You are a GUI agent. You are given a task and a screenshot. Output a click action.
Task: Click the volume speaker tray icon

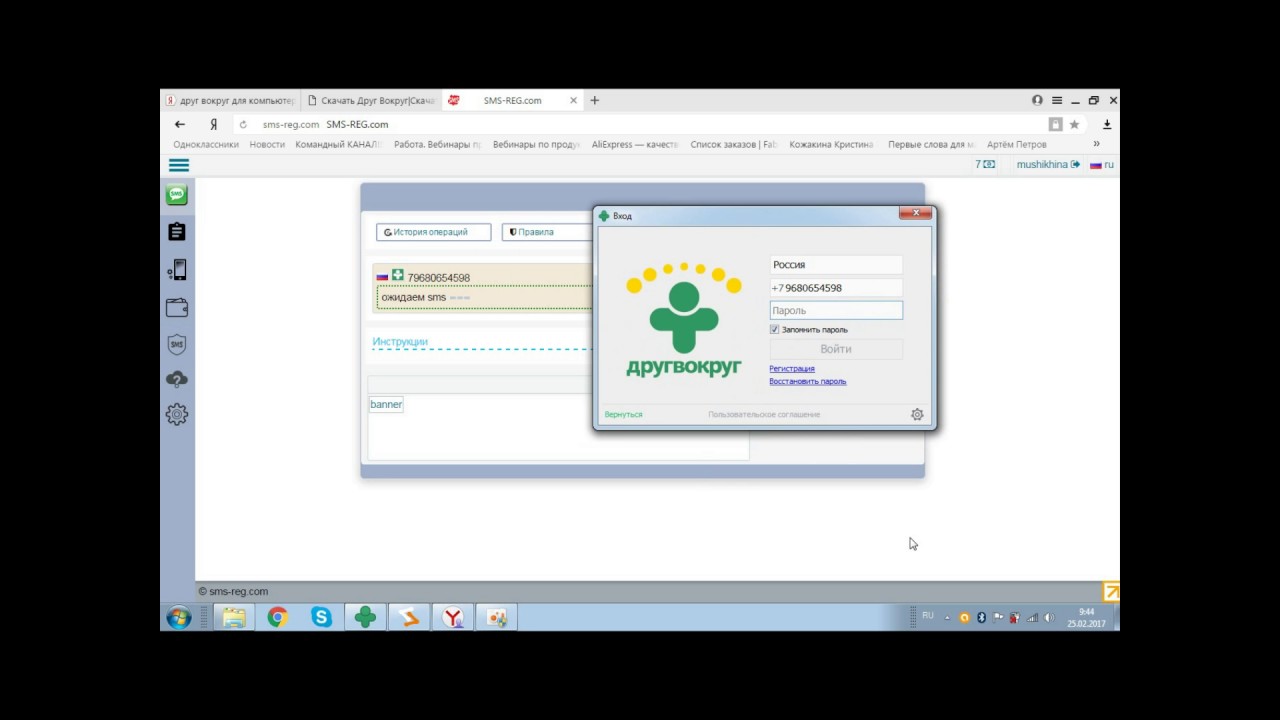tap(1049, 618)
